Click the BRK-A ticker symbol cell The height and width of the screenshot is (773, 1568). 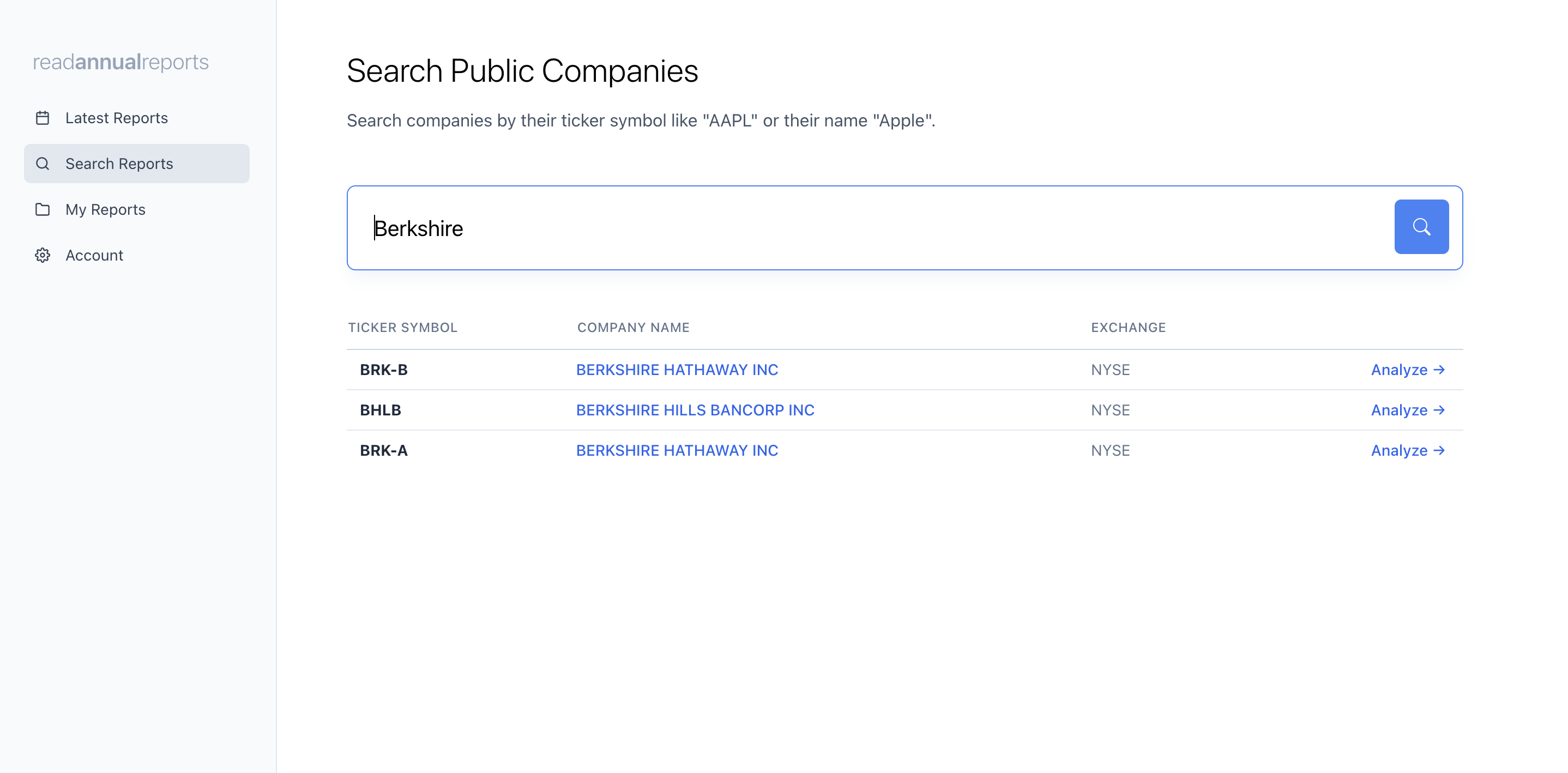click(x=383, y=450)
